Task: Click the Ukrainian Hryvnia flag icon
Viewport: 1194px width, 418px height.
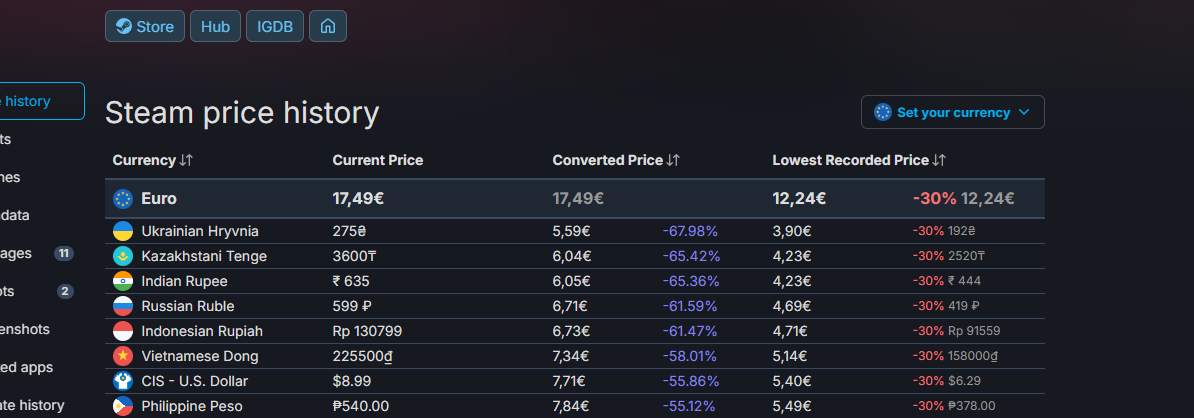Action: point(123,231)
